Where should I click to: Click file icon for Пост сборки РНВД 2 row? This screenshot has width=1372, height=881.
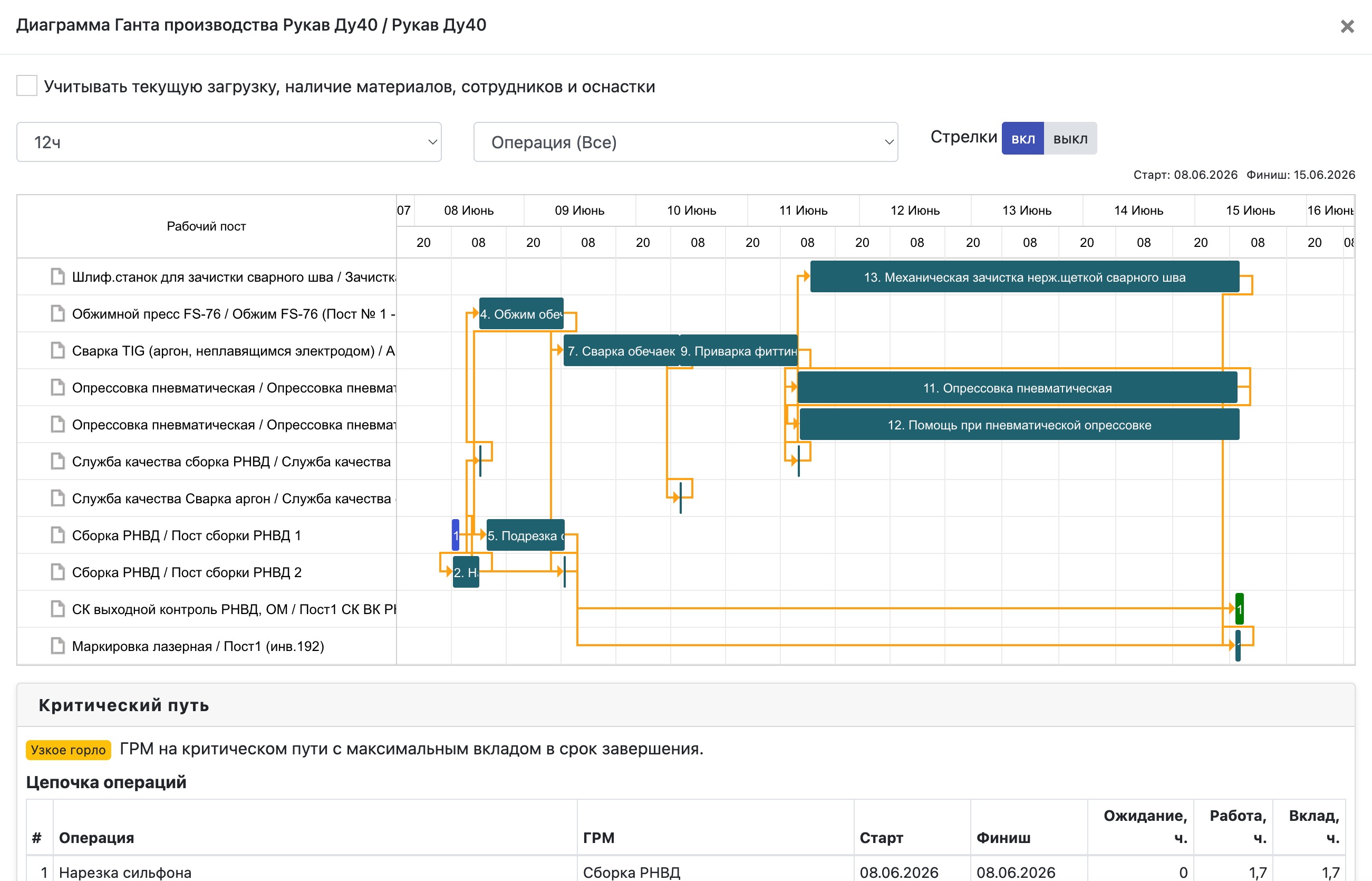[x=58, y=572]
